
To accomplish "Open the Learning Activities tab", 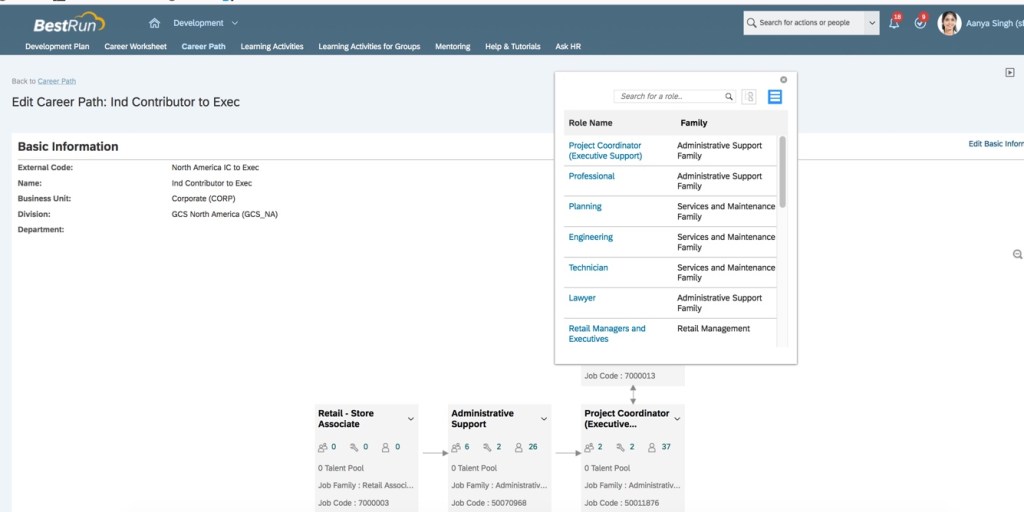I will click(x=272, y=46).
